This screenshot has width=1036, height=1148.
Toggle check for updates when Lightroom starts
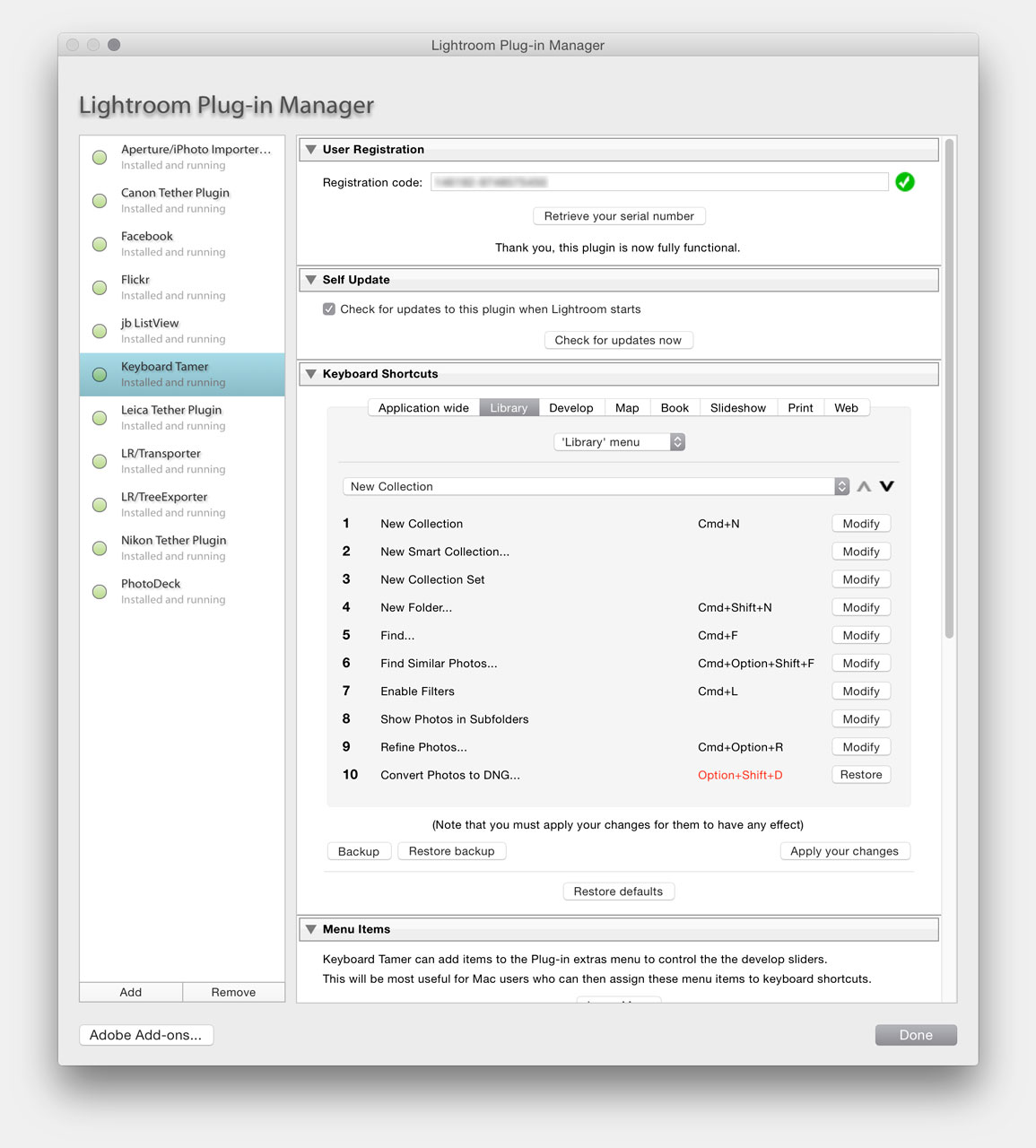[329, 309]
